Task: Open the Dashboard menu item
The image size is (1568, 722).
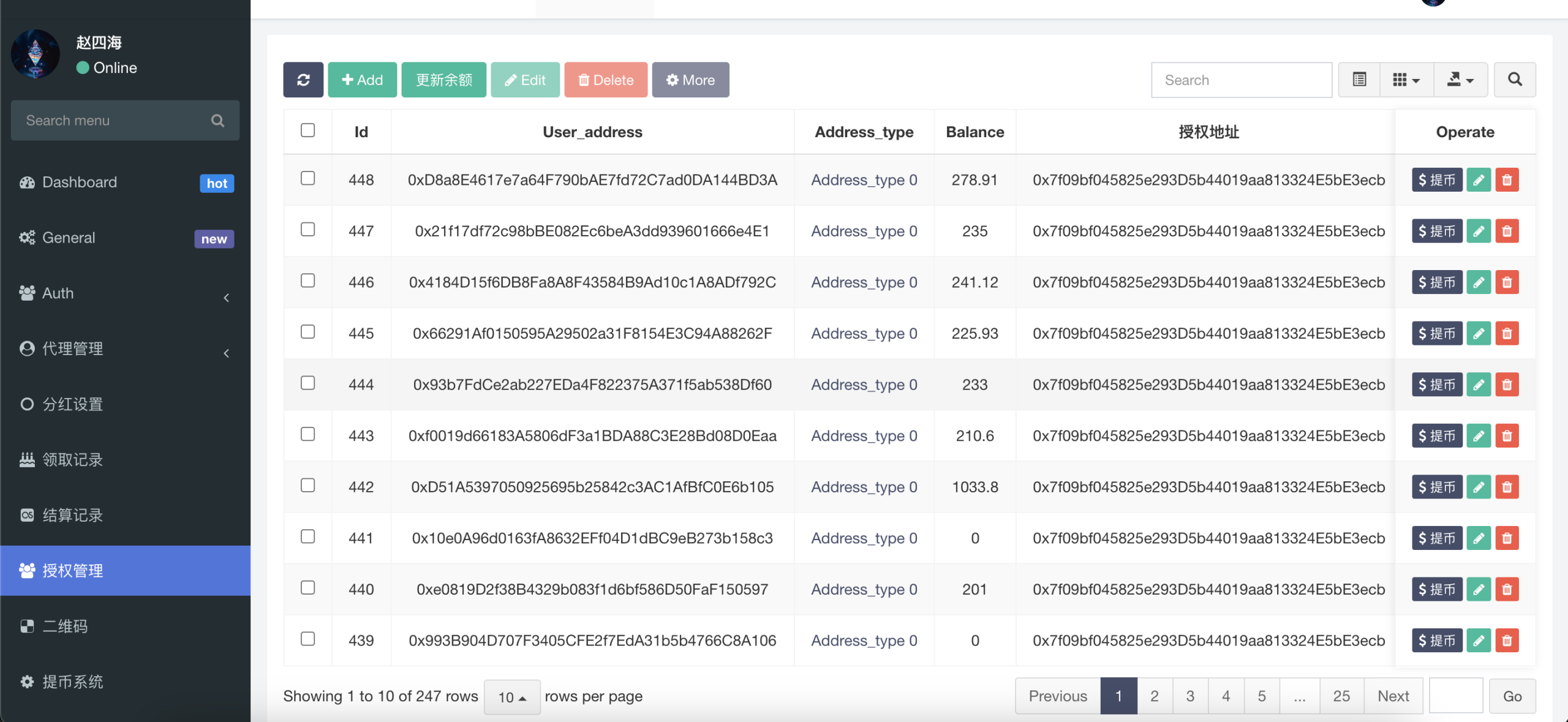Action: click(80, 182)
